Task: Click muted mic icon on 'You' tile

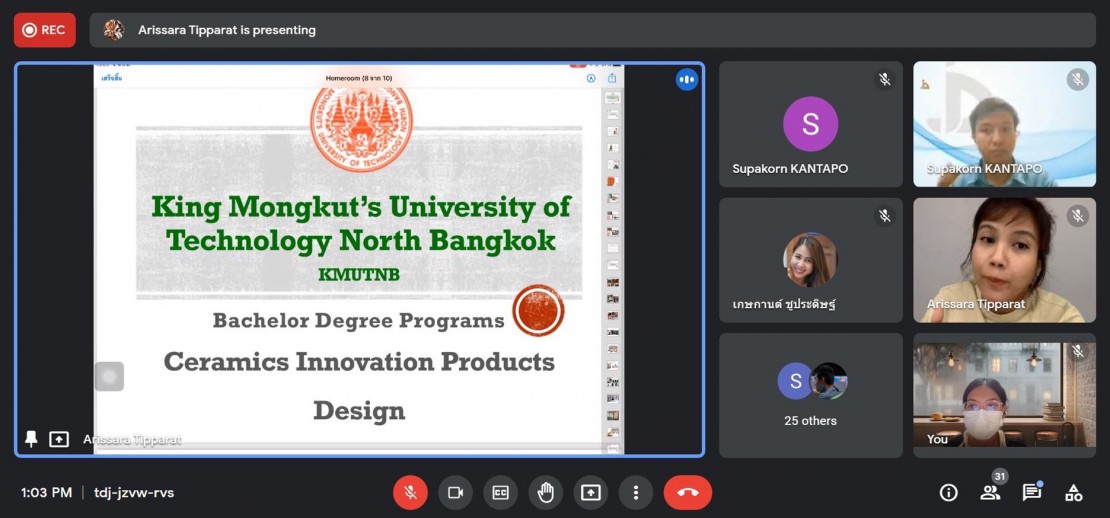Action: coord(1077,351)
